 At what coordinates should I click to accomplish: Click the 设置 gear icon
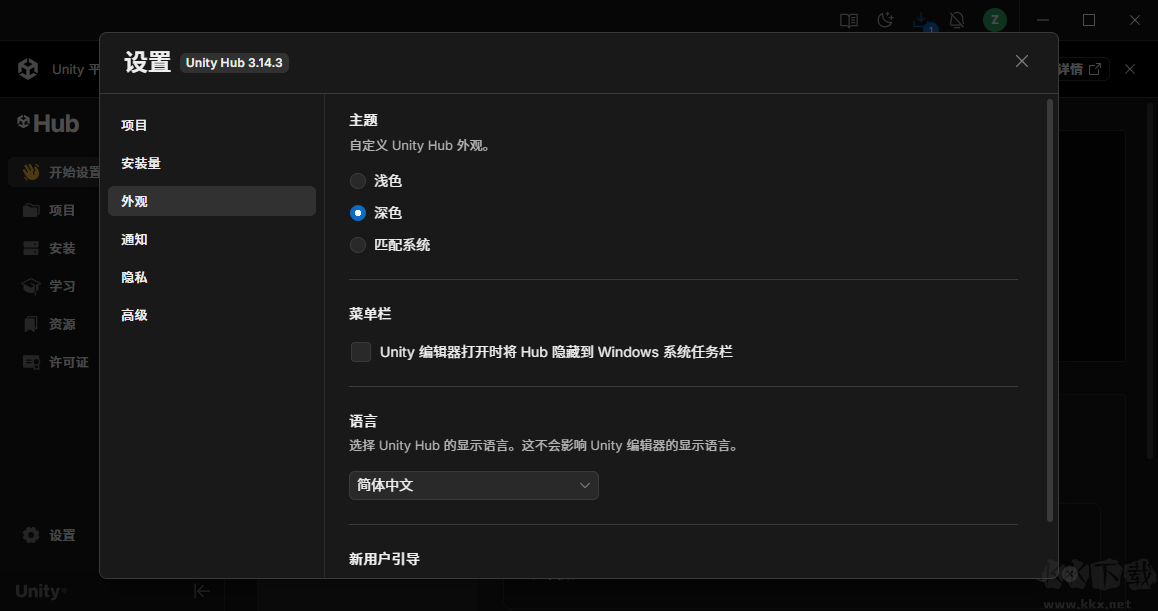point(33,535)
